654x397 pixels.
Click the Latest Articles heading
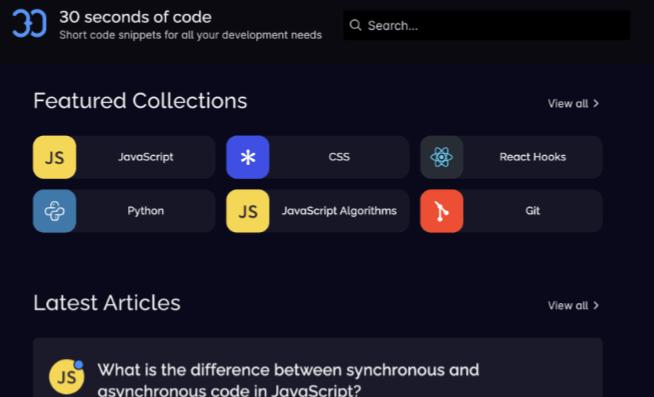(107, 303)
